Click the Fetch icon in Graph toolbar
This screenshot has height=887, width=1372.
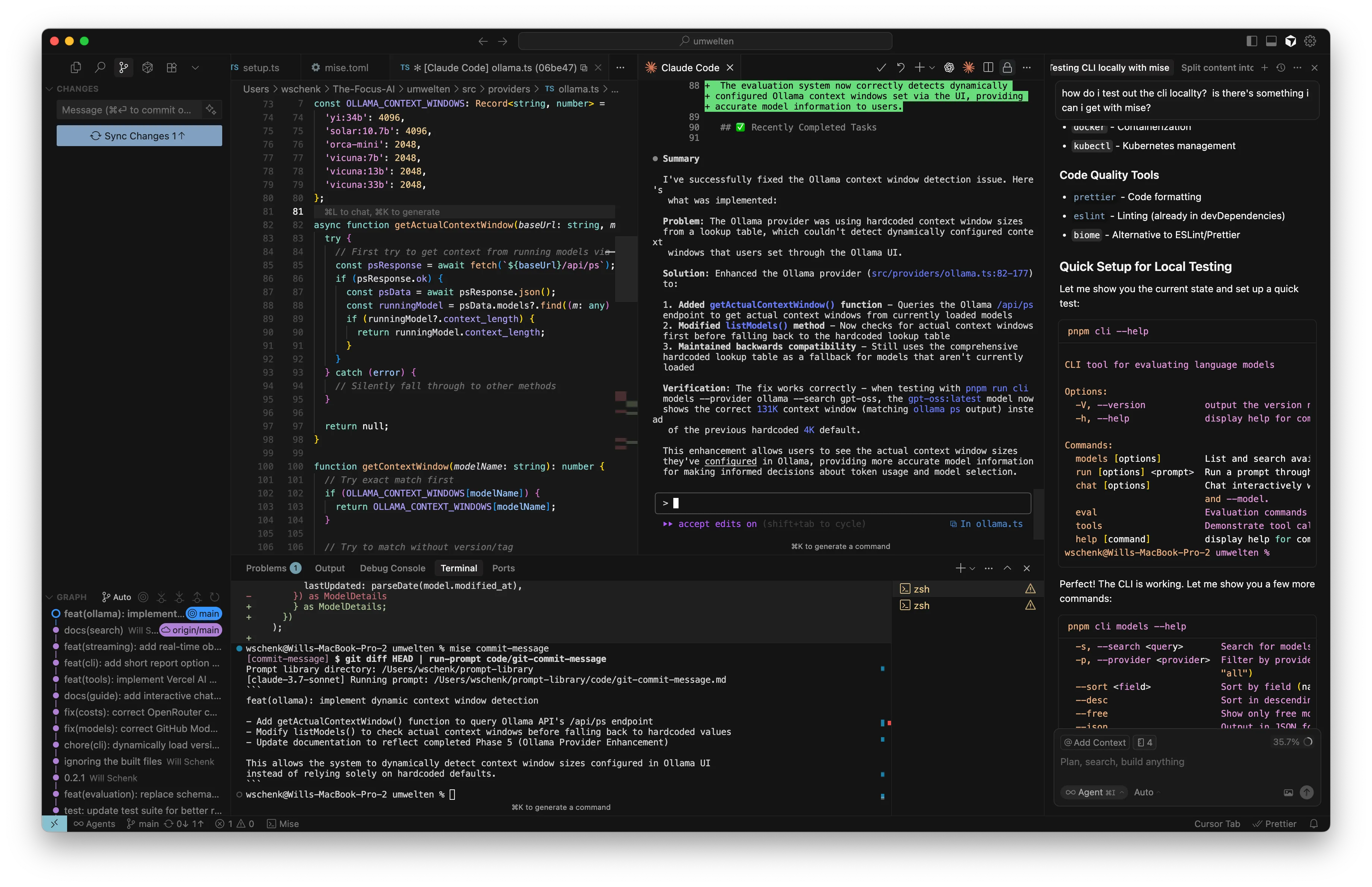[161, 597]
